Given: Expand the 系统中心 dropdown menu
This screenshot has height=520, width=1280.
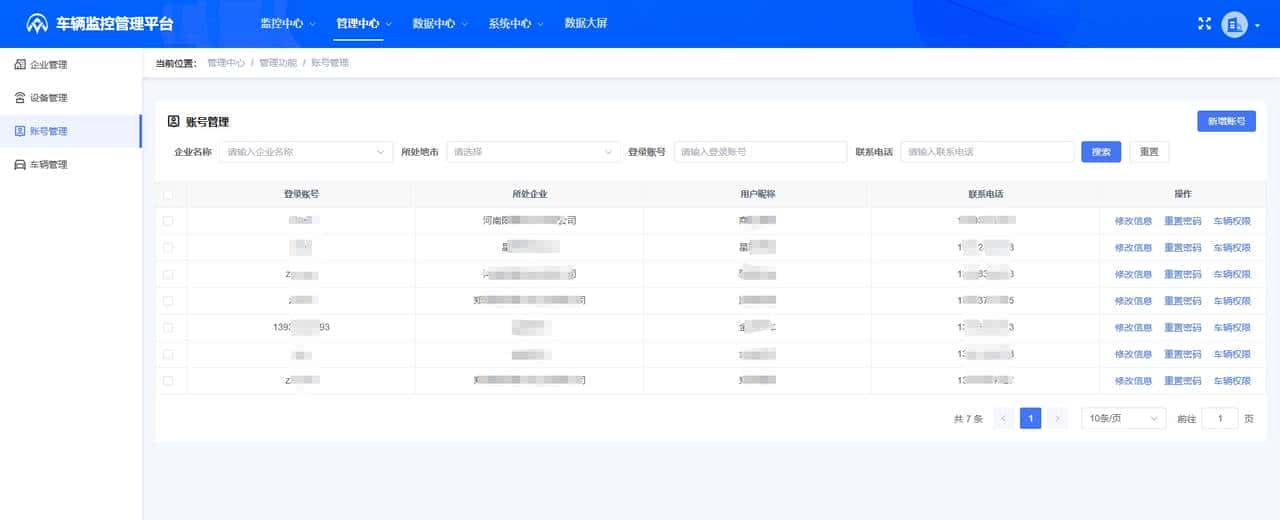Looking at the screenshot, I should tap(516, 23).
